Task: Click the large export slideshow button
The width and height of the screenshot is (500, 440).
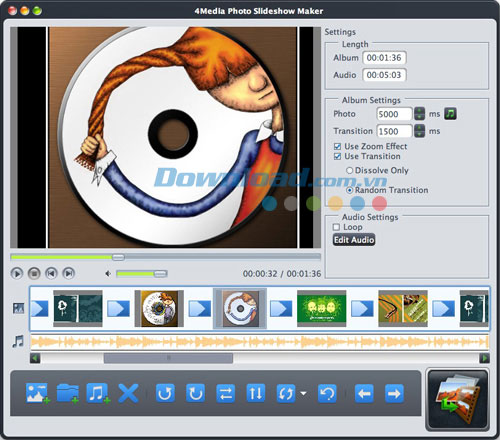Action: coord(457,399)
